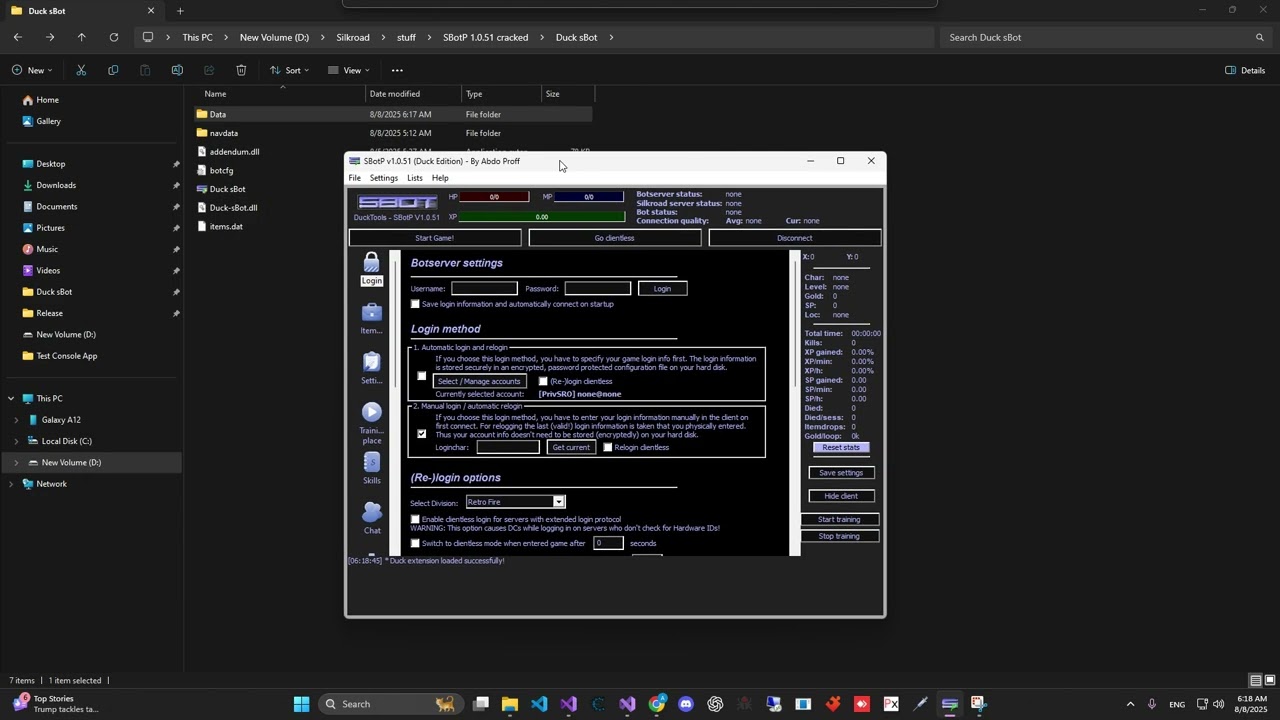
Task: Click the Get current button
Action: click(571, 447)
